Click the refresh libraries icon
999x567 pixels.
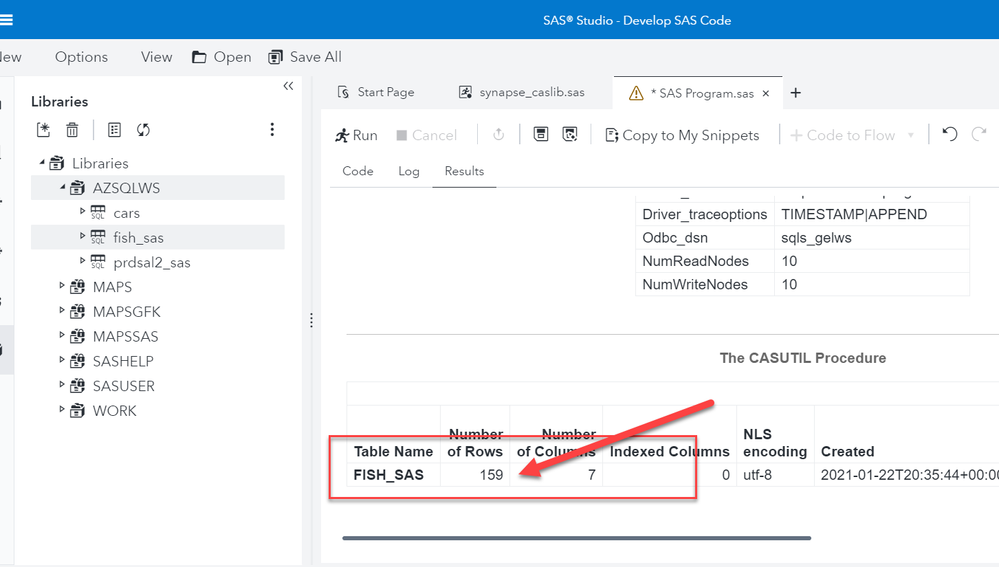tap(143, 130)
